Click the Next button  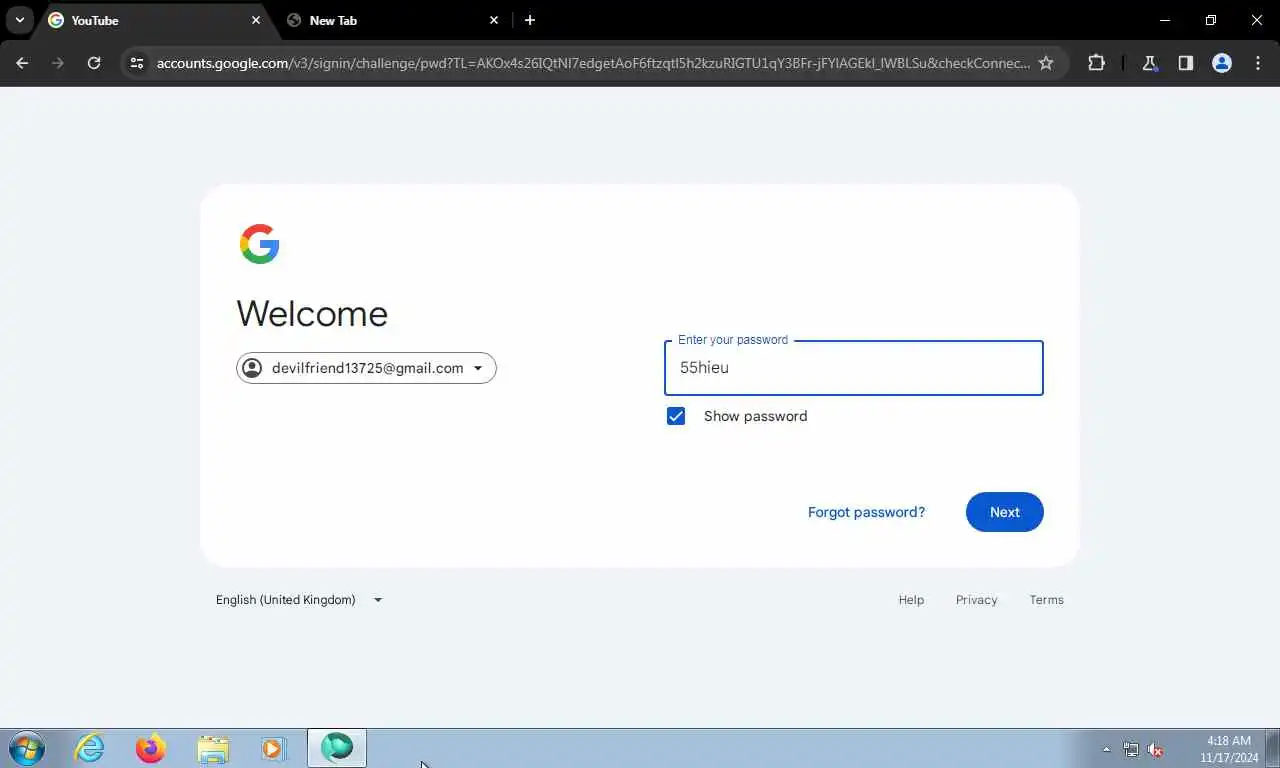tap(1005, 512)
